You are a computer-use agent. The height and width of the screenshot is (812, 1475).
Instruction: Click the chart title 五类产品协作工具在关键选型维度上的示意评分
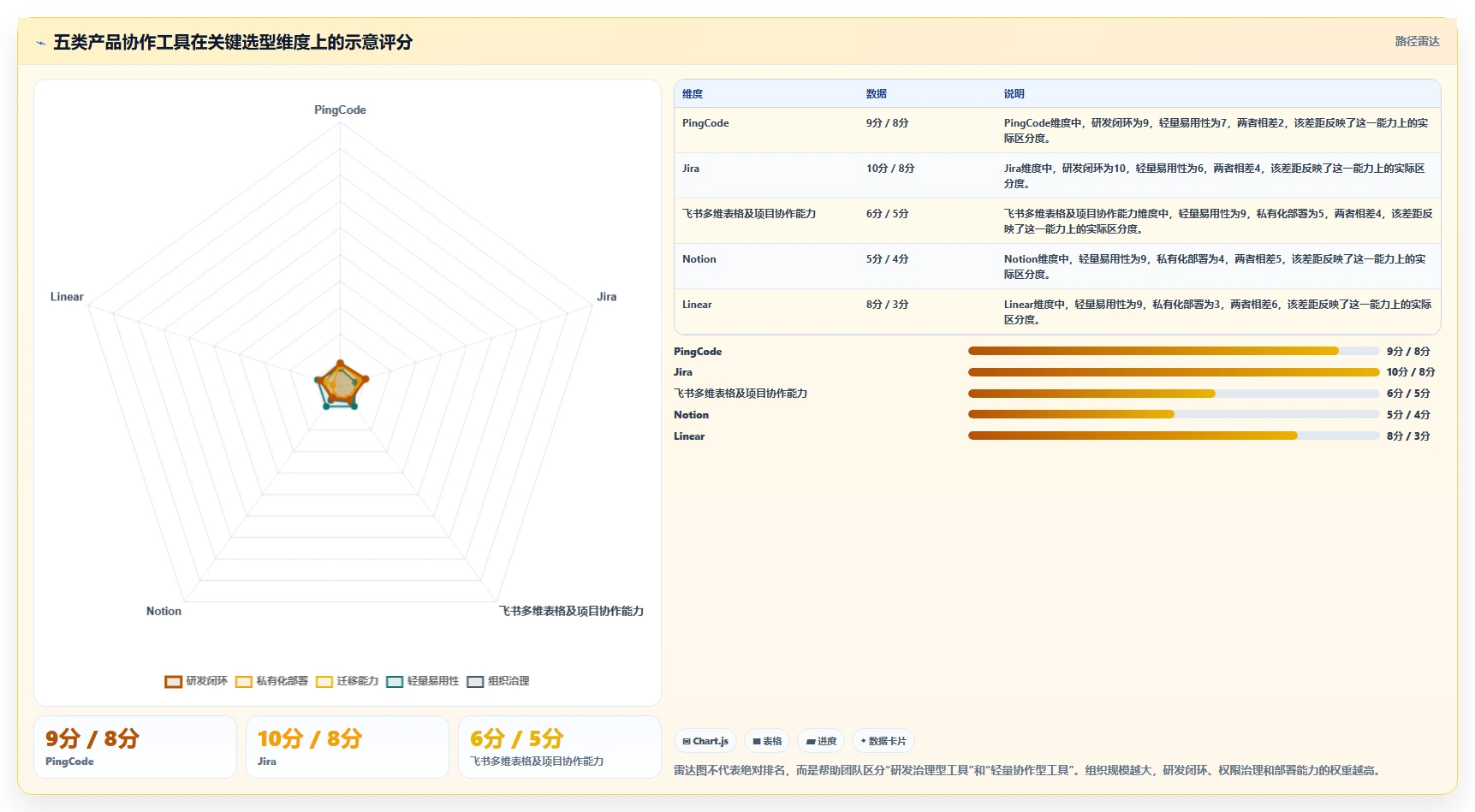point(233,42)
